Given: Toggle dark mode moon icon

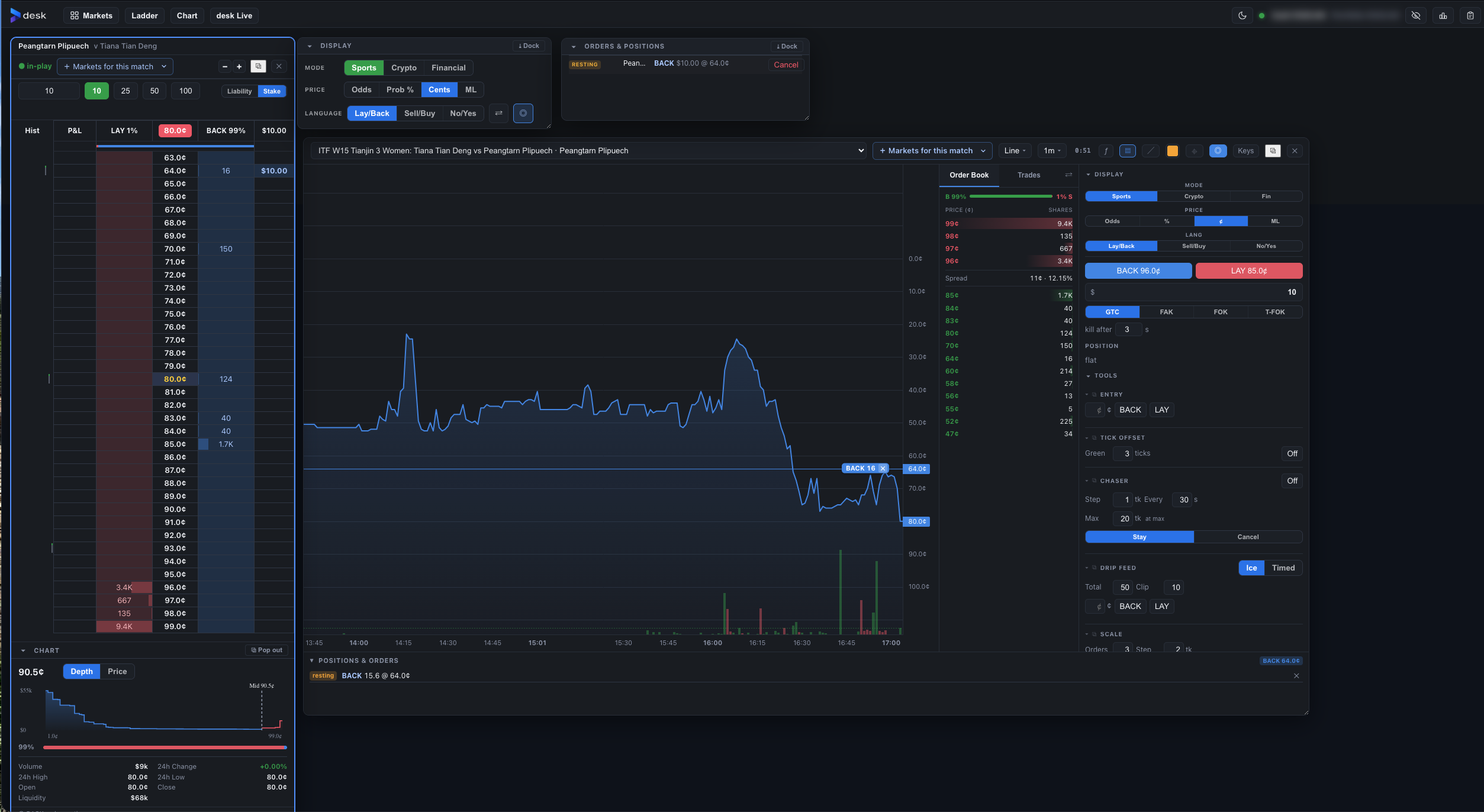Looking at the screenshot, I should pos(1242,15).
